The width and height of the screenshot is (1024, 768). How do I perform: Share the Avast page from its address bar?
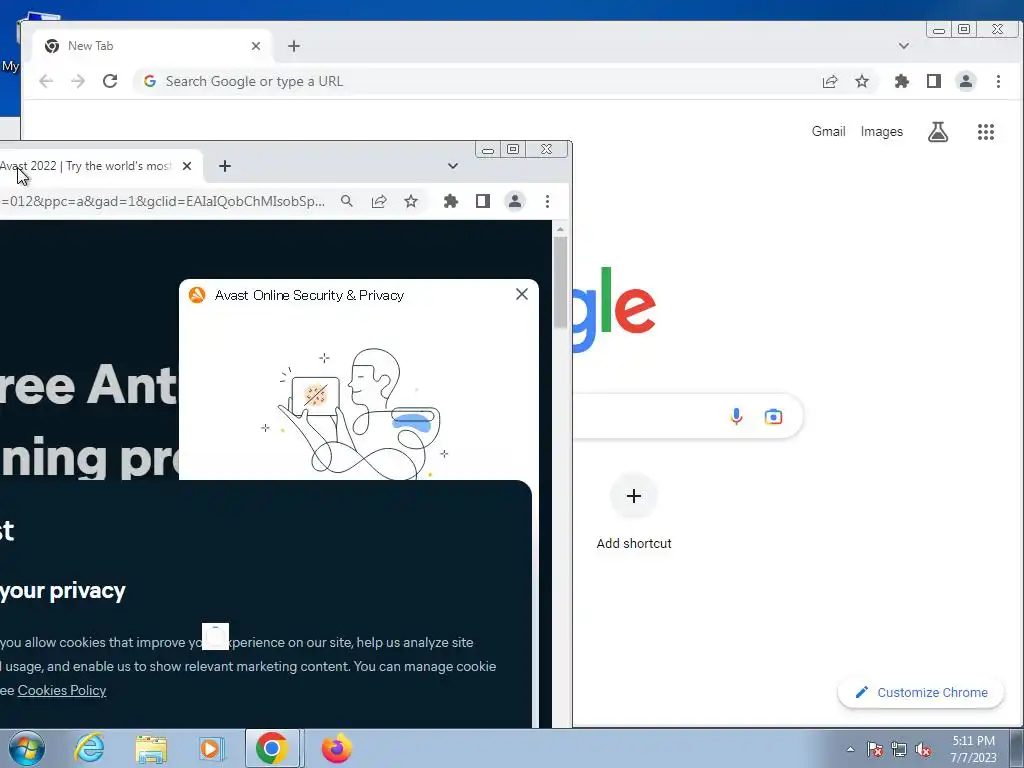pos(379,201)
